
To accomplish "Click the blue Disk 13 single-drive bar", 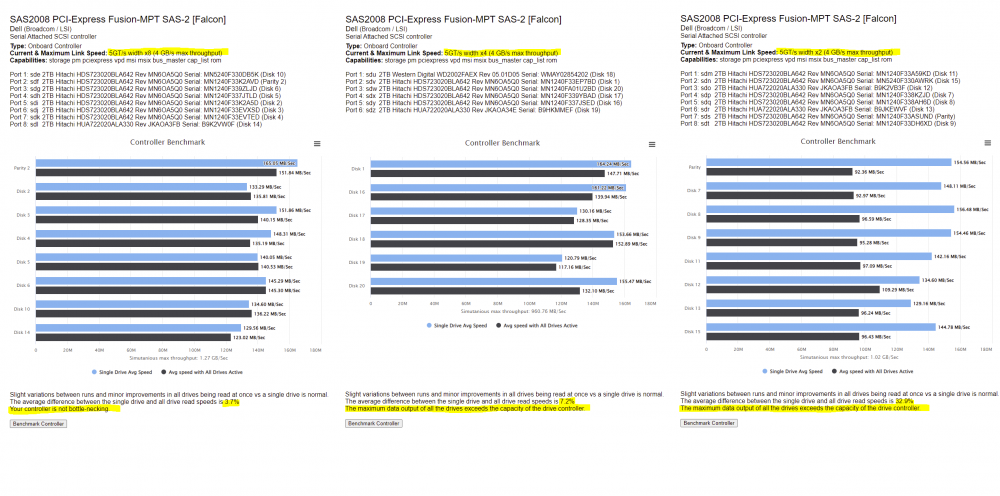I will tap(809, 303).
